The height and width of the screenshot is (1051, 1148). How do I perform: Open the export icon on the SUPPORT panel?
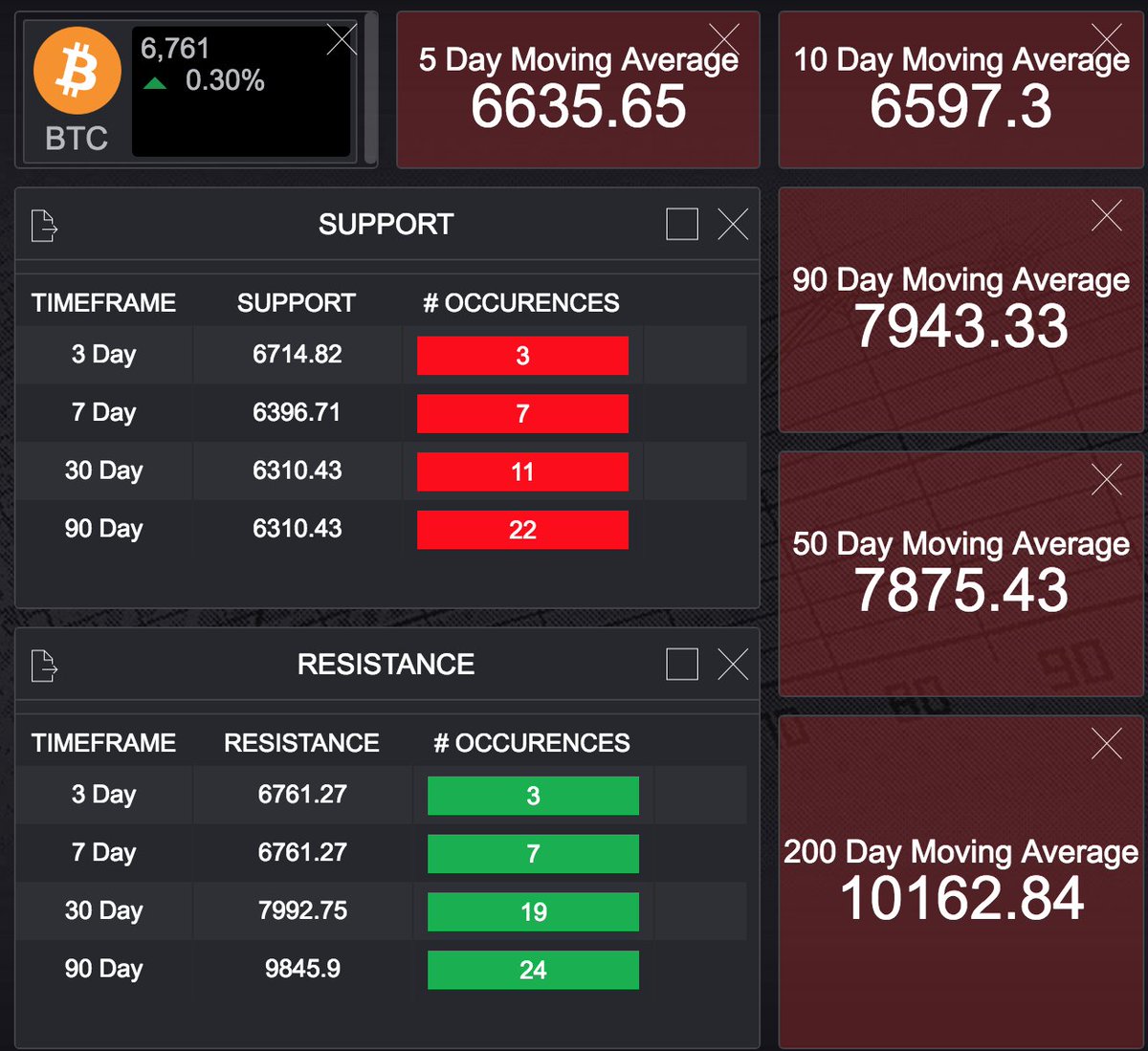[42, 226]
